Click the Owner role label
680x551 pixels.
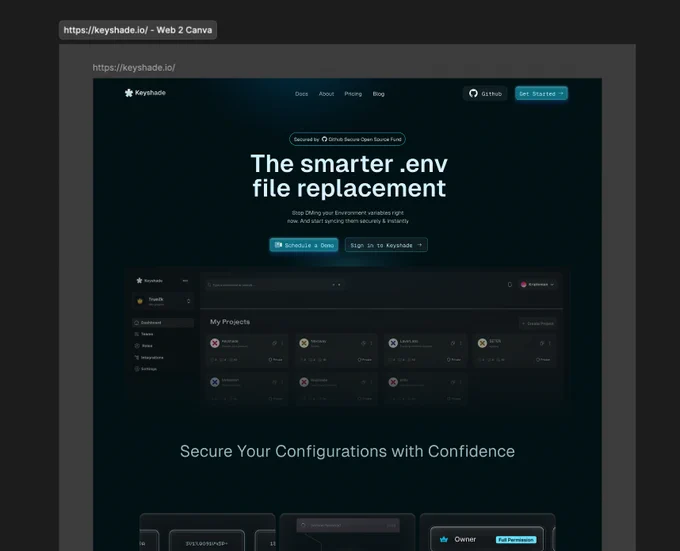465,539
